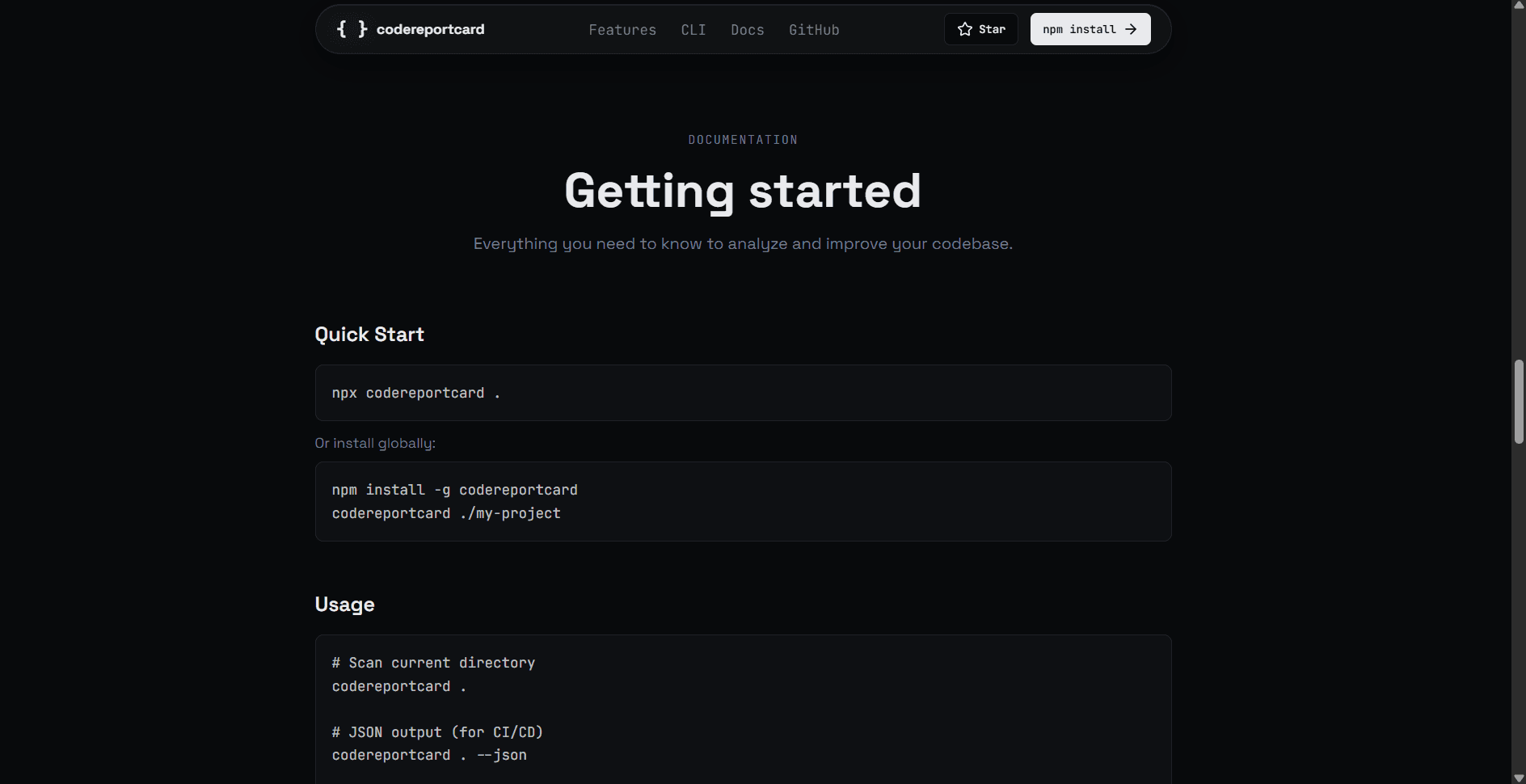
Task: Open the Docs navigation item
Action: (x=747, y=30)
